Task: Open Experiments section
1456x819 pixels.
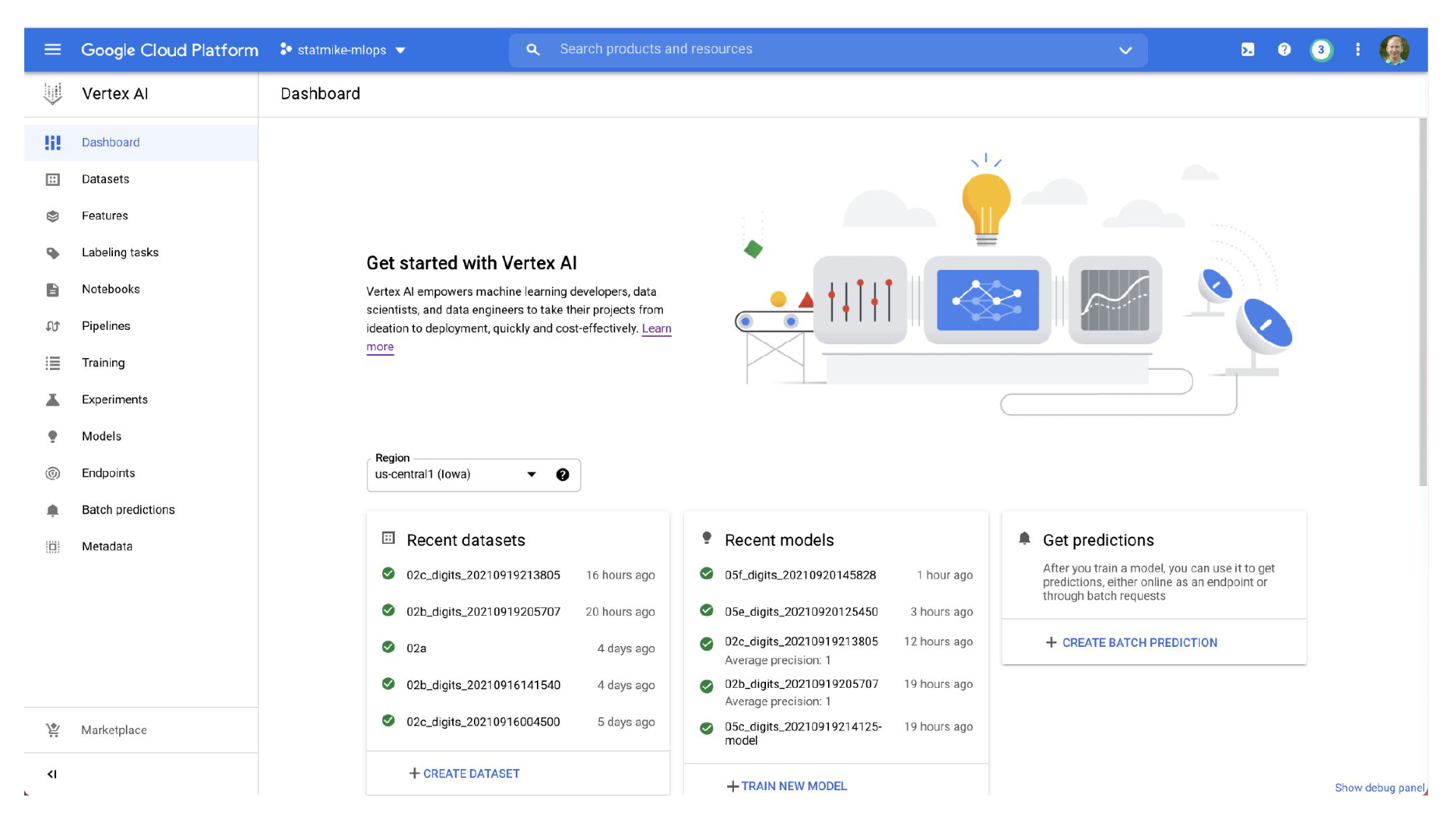Action: pos(114,399)
